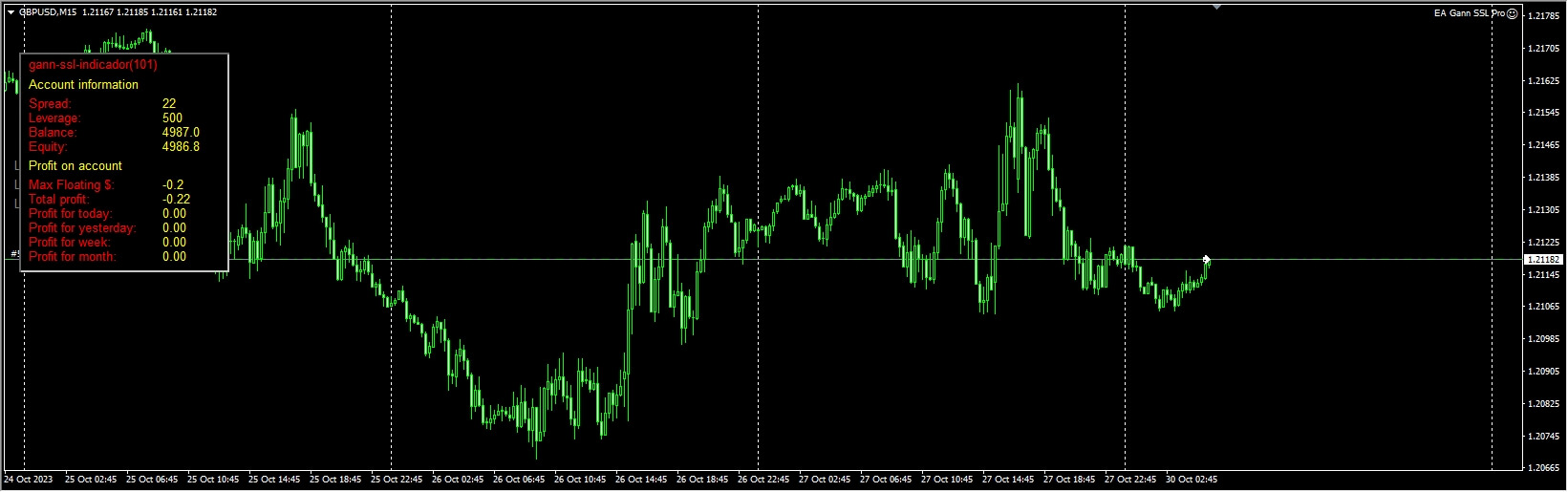1568x492 pixels.
Task: Click 1.21785 on the price scale
Action: [1544, 16]
